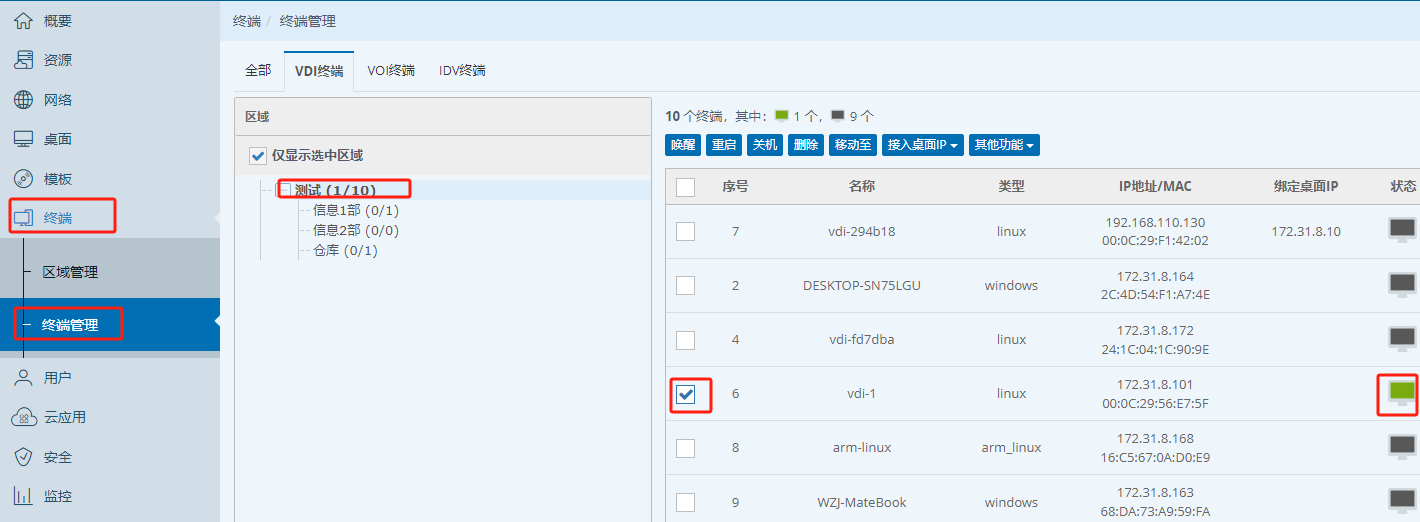Expand the 其他功能 dropdown menu

[1004, 145]
